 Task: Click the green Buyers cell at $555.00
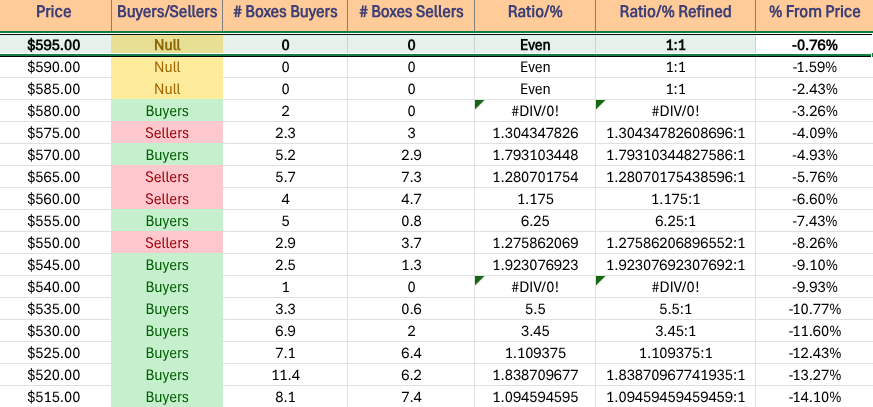point(167,220)
